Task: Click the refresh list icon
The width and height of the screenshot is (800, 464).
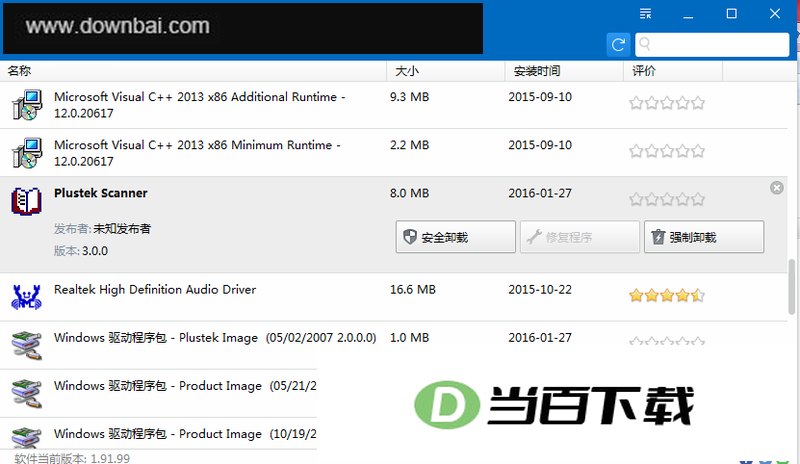Action: click(618, 45)
